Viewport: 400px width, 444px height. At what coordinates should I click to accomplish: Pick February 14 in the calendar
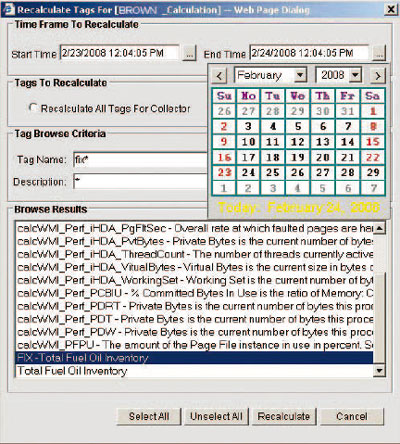pos(348,142)
